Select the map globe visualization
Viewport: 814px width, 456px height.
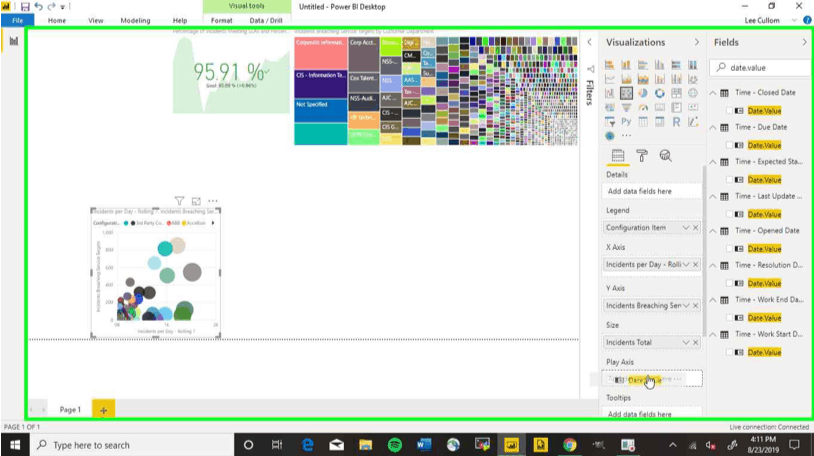point(693,93)
